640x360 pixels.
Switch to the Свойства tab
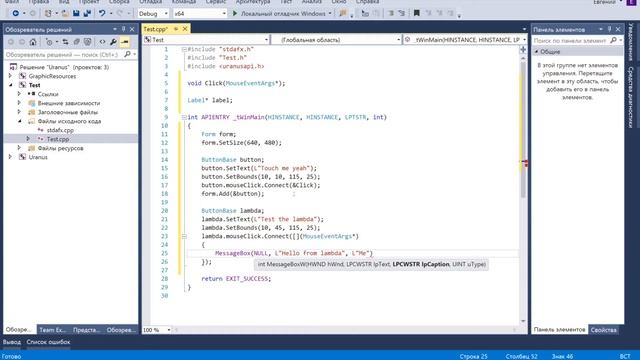(x=603, y=330)
